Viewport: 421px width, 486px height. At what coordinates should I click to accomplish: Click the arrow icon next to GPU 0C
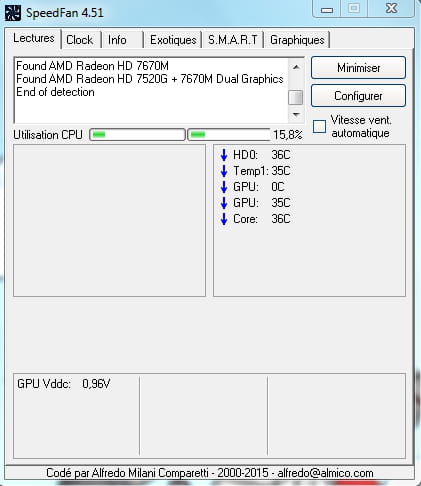click(224, 187)
